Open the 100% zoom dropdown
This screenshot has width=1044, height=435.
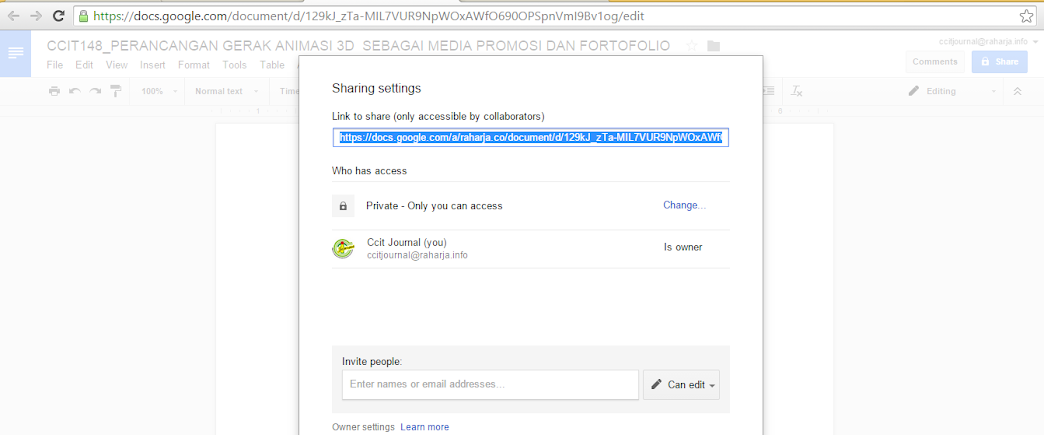(159, 91)
